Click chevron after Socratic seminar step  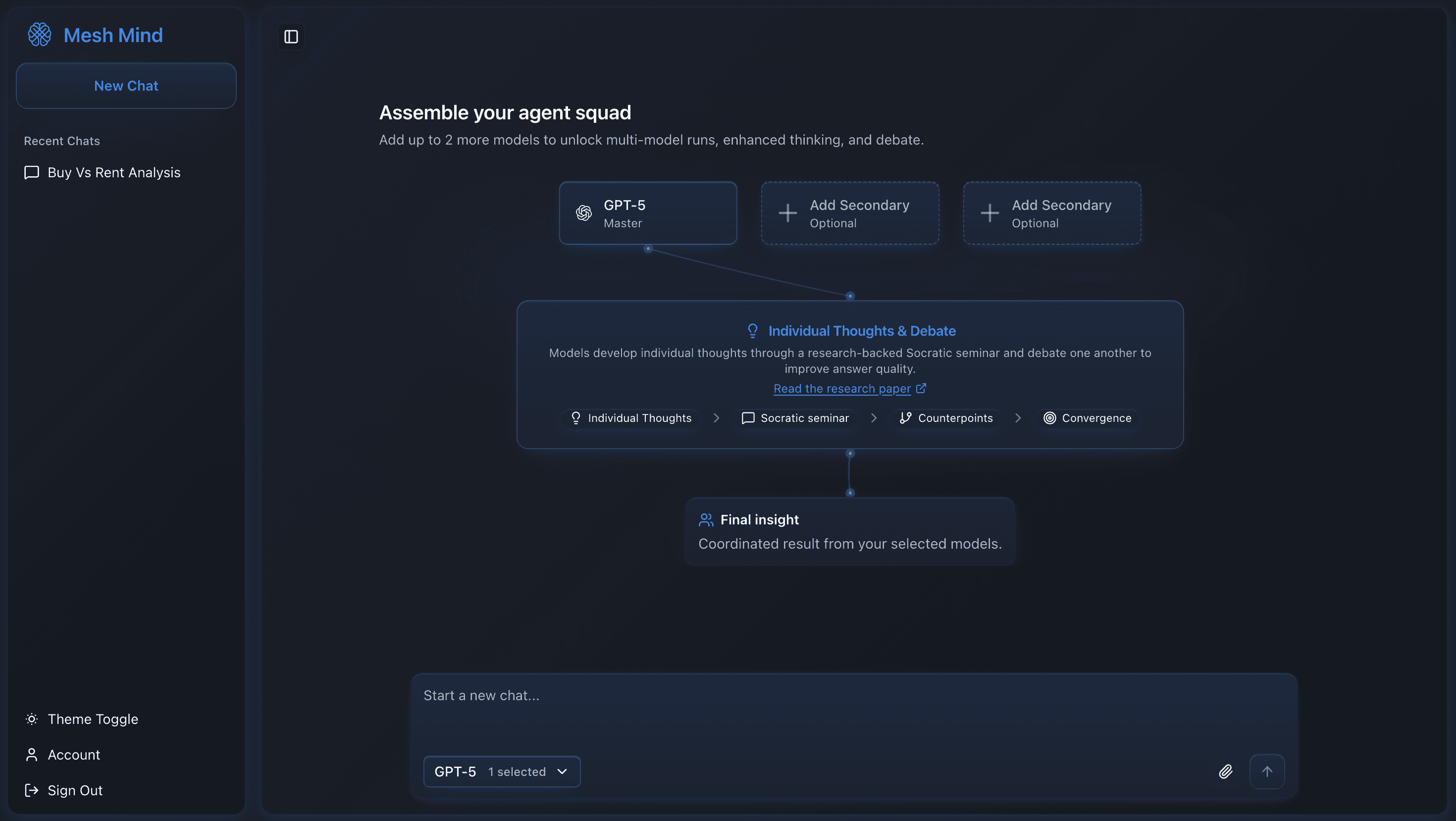click(x=874, y=418)
